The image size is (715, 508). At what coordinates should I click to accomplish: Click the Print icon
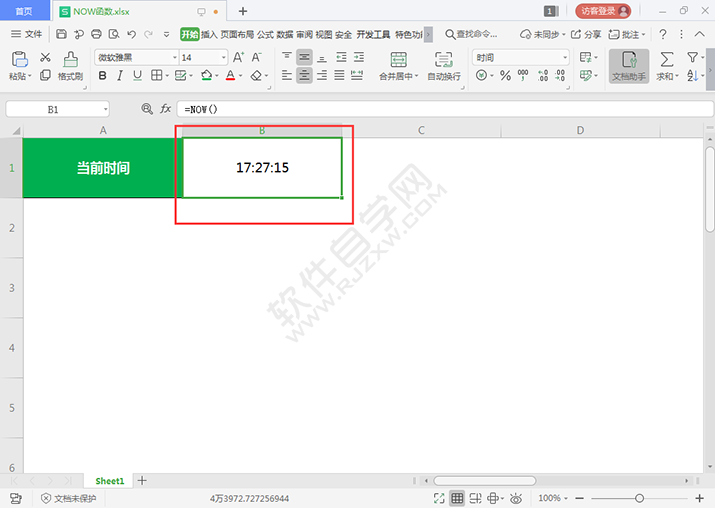point(96,34)
